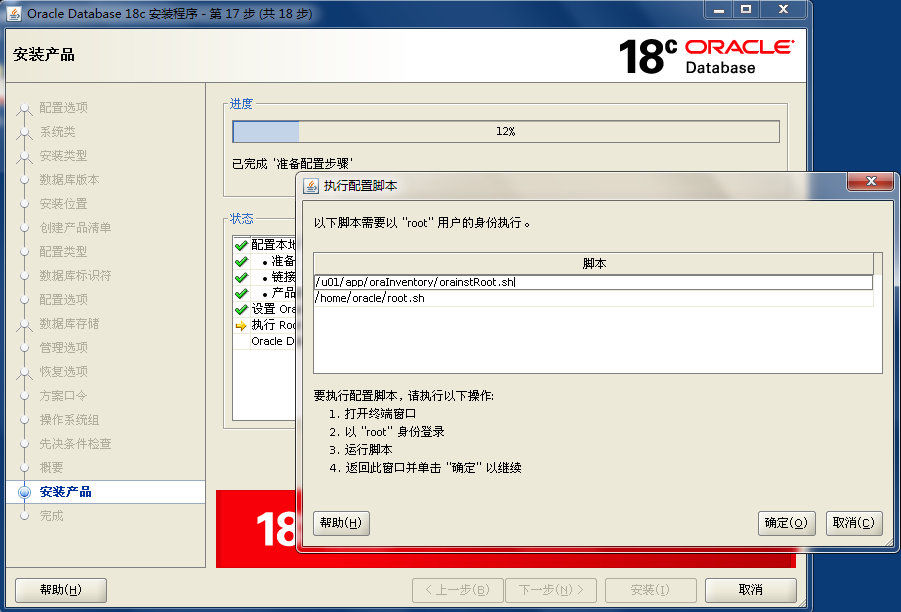The height and width of the screenshot is (612, 901).
Task: Select the 操作系统组 step in the sidebar
Action: (70, 420)
